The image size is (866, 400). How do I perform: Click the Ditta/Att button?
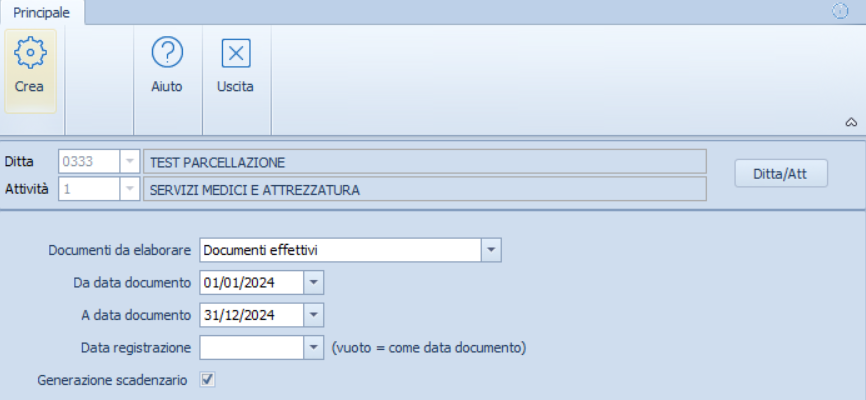781,174
